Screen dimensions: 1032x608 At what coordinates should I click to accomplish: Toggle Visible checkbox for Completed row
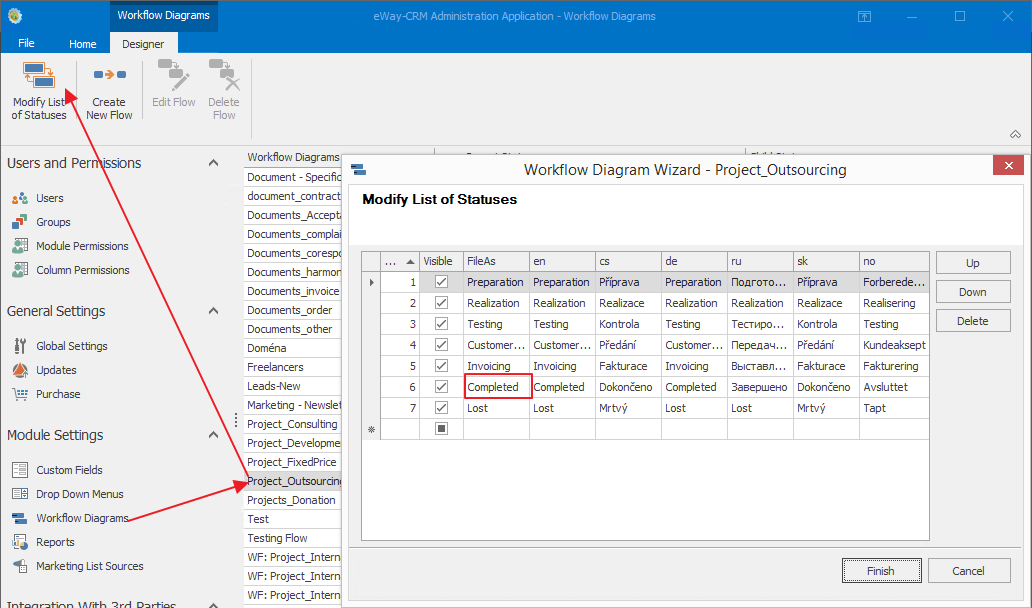tap(442, 387)
